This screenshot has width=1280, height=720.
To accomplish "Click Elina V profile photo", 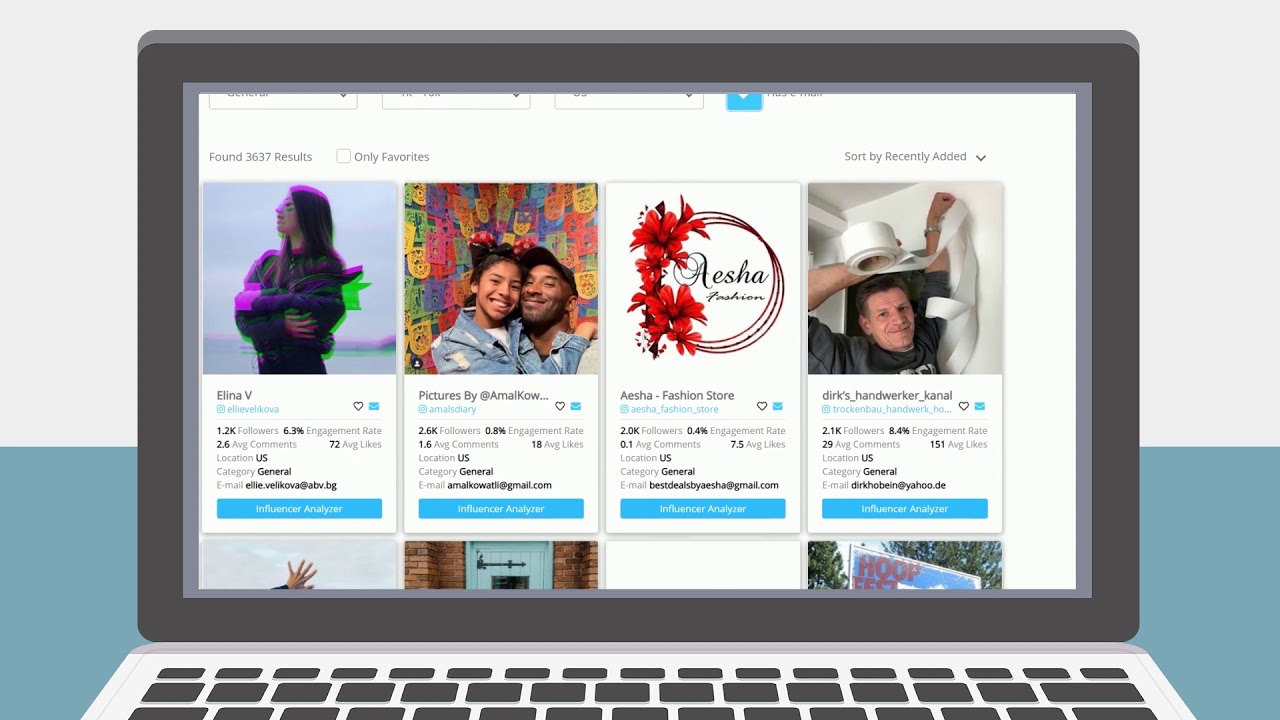I will pos(299,278).
